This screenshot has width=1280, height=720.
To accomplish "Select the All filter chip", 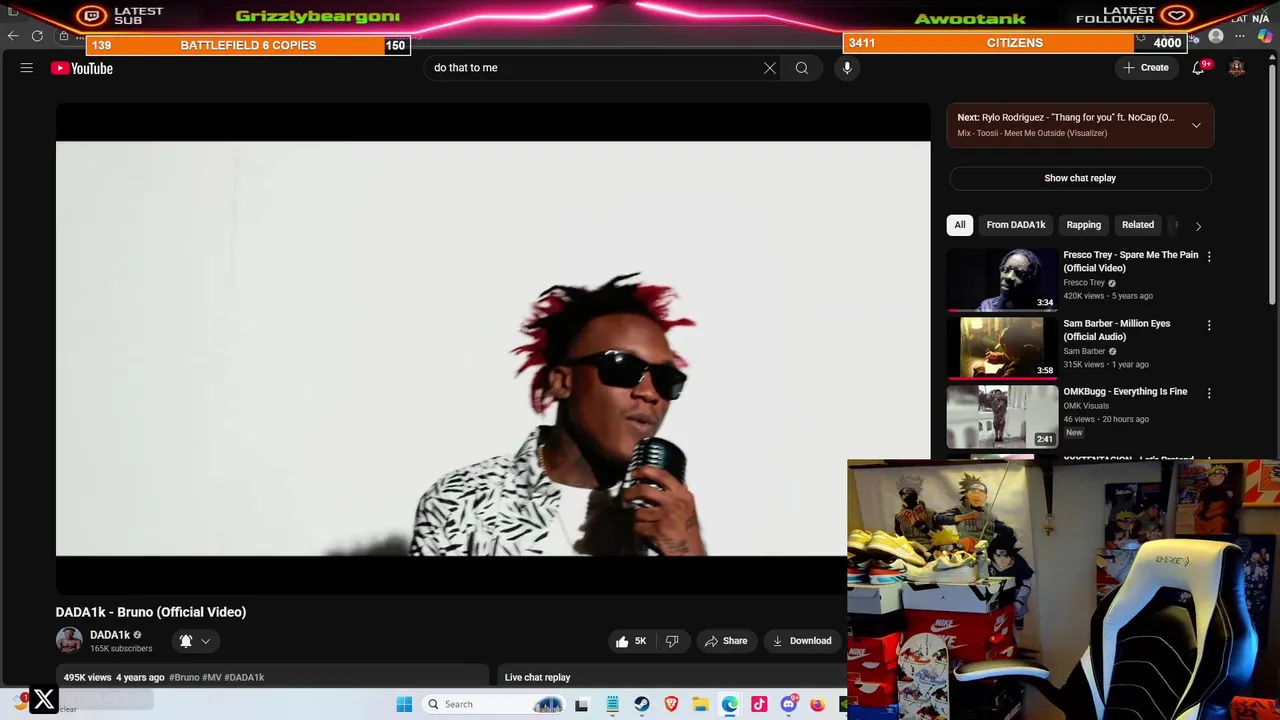I will 960,225.
